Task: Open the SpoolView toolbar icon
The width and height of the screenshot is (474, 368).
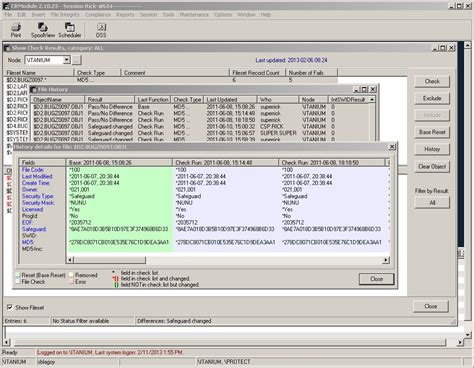Action: [43, 30]
